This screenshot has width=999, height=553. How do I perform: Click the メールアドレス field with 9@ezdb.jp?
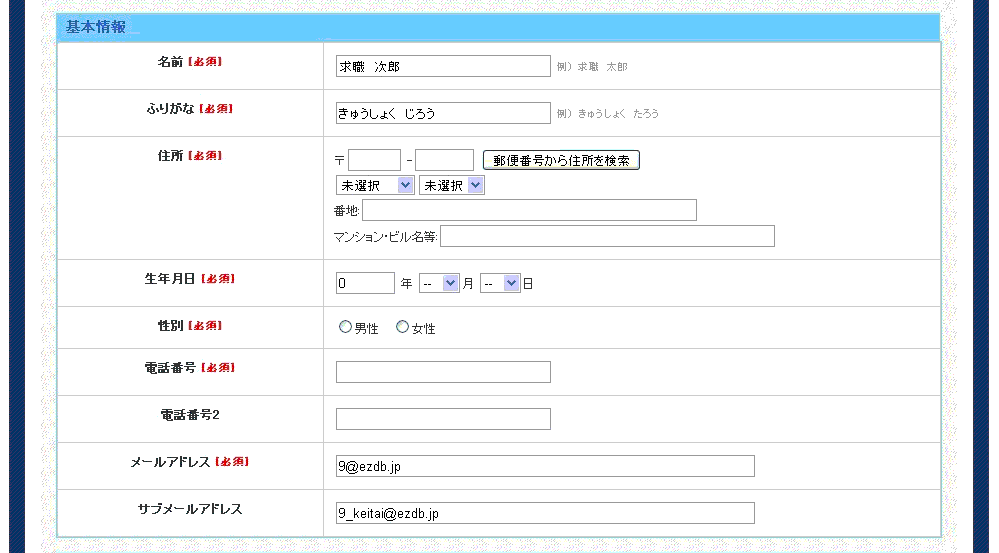tap(545, 466)
